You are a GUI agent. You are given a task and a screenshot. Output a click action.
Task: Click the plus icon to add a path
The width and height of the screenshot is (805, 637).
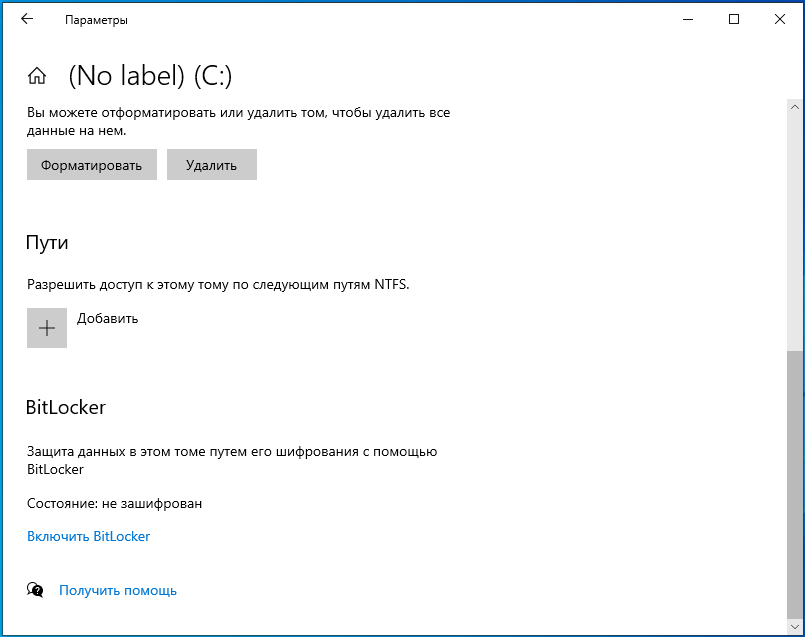pyautogui.click(x=47, y=328)
